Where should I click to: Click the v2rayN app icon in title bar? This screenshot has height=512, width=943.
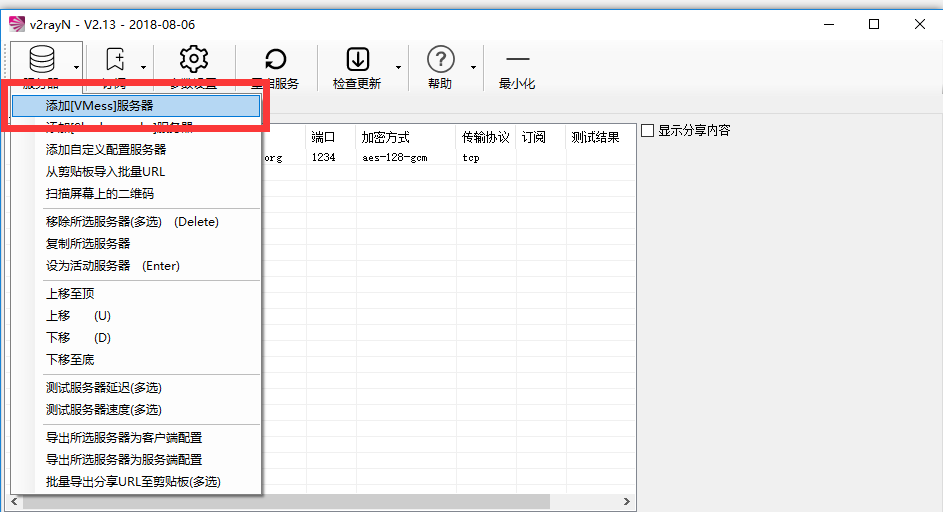[16, 24]
